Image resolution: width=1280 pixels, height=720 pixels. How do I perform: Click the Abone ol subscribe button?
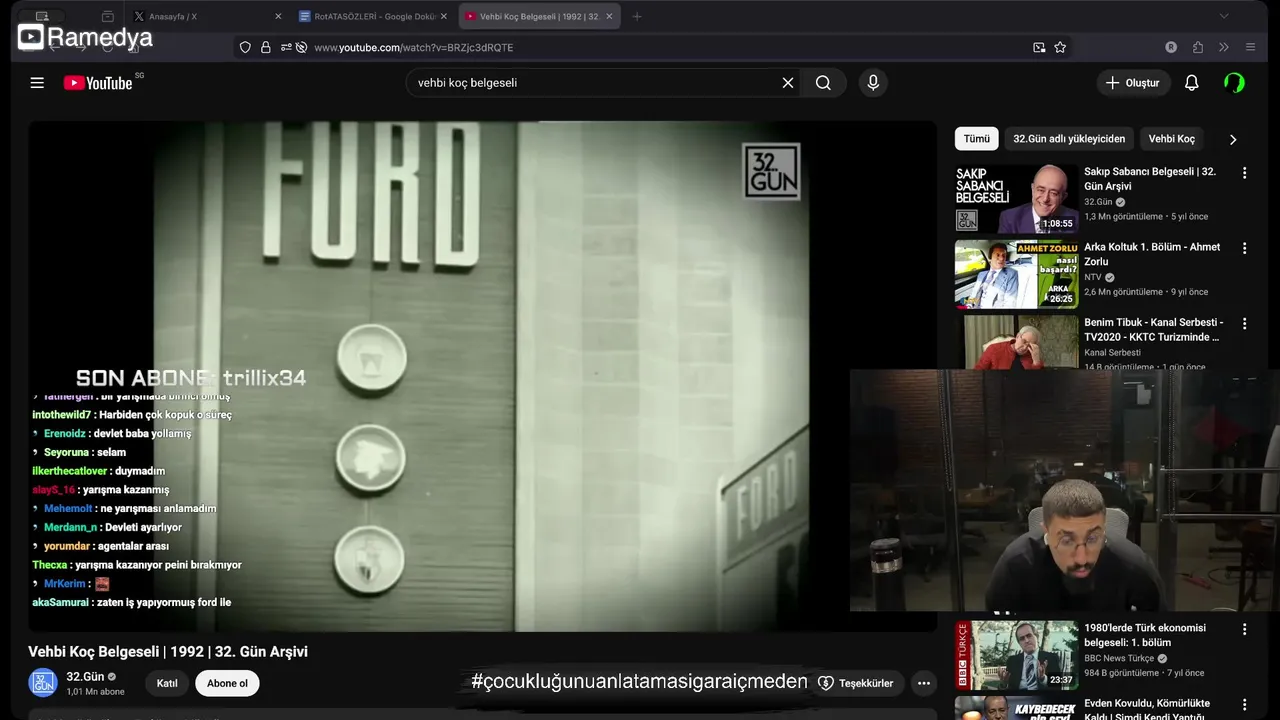pos(227,683)
